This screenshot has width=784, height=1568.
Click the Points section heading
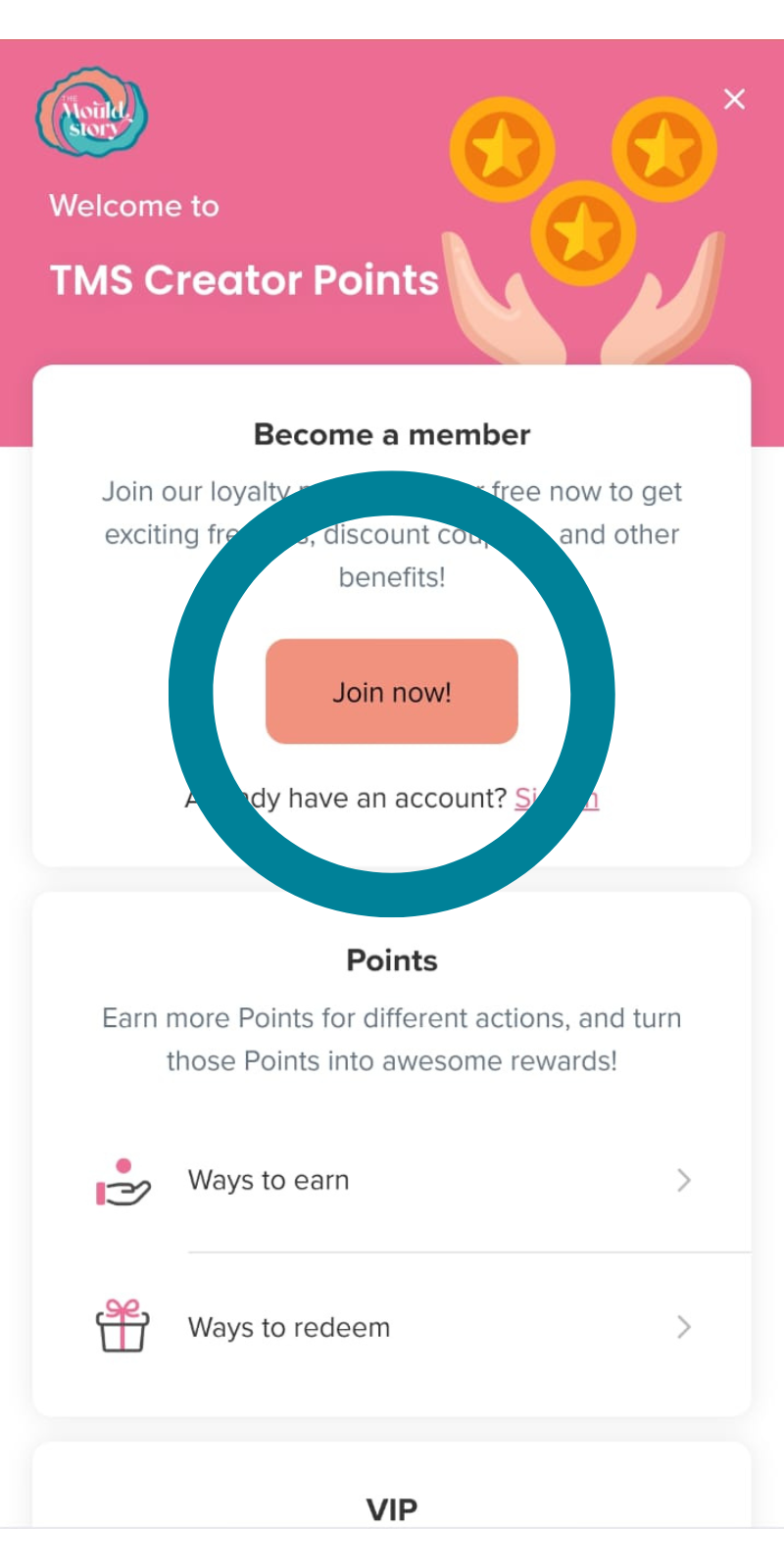click(392, 960)
